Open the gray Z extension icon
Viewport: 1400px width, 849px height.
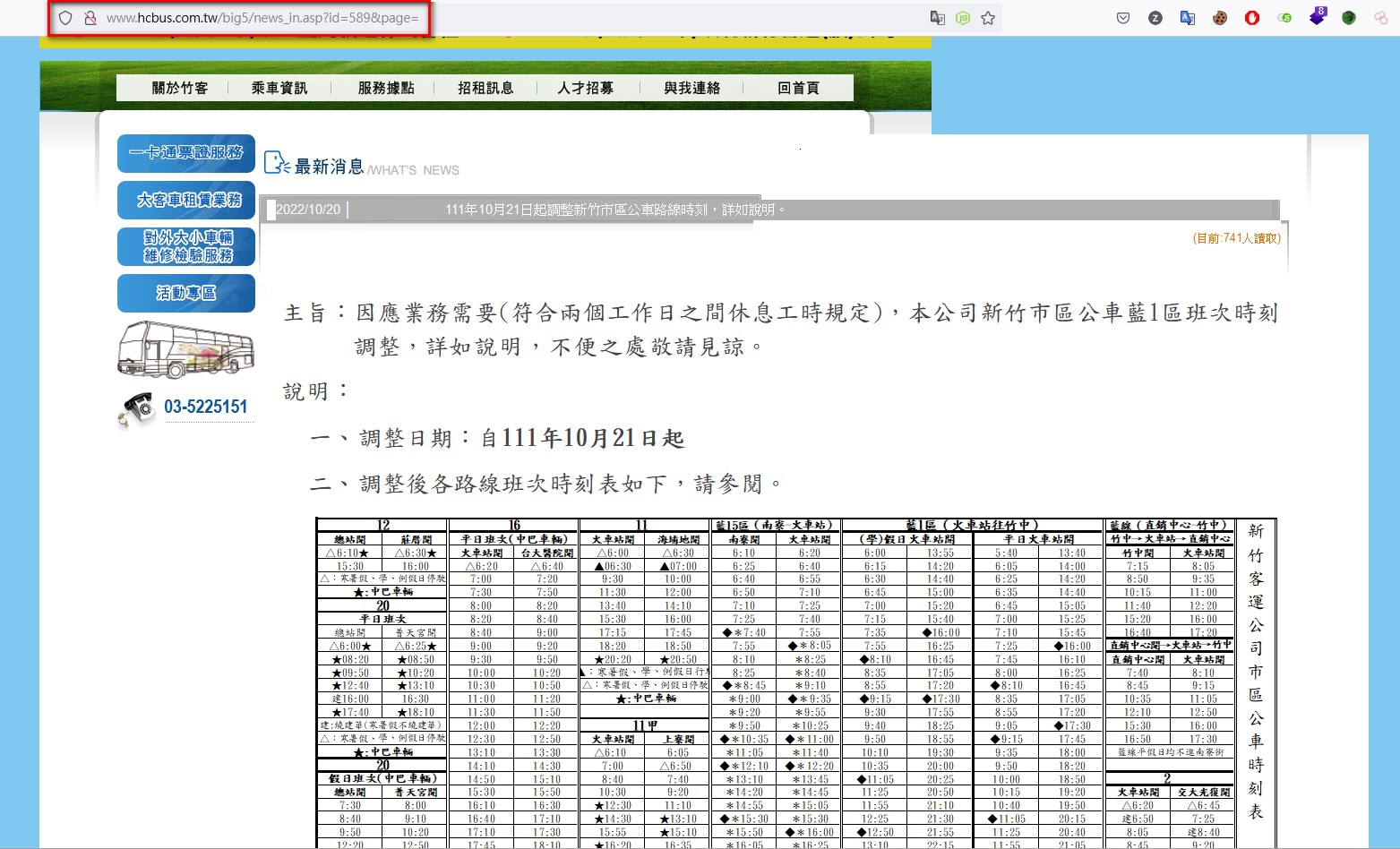[x=1155, y=18]
